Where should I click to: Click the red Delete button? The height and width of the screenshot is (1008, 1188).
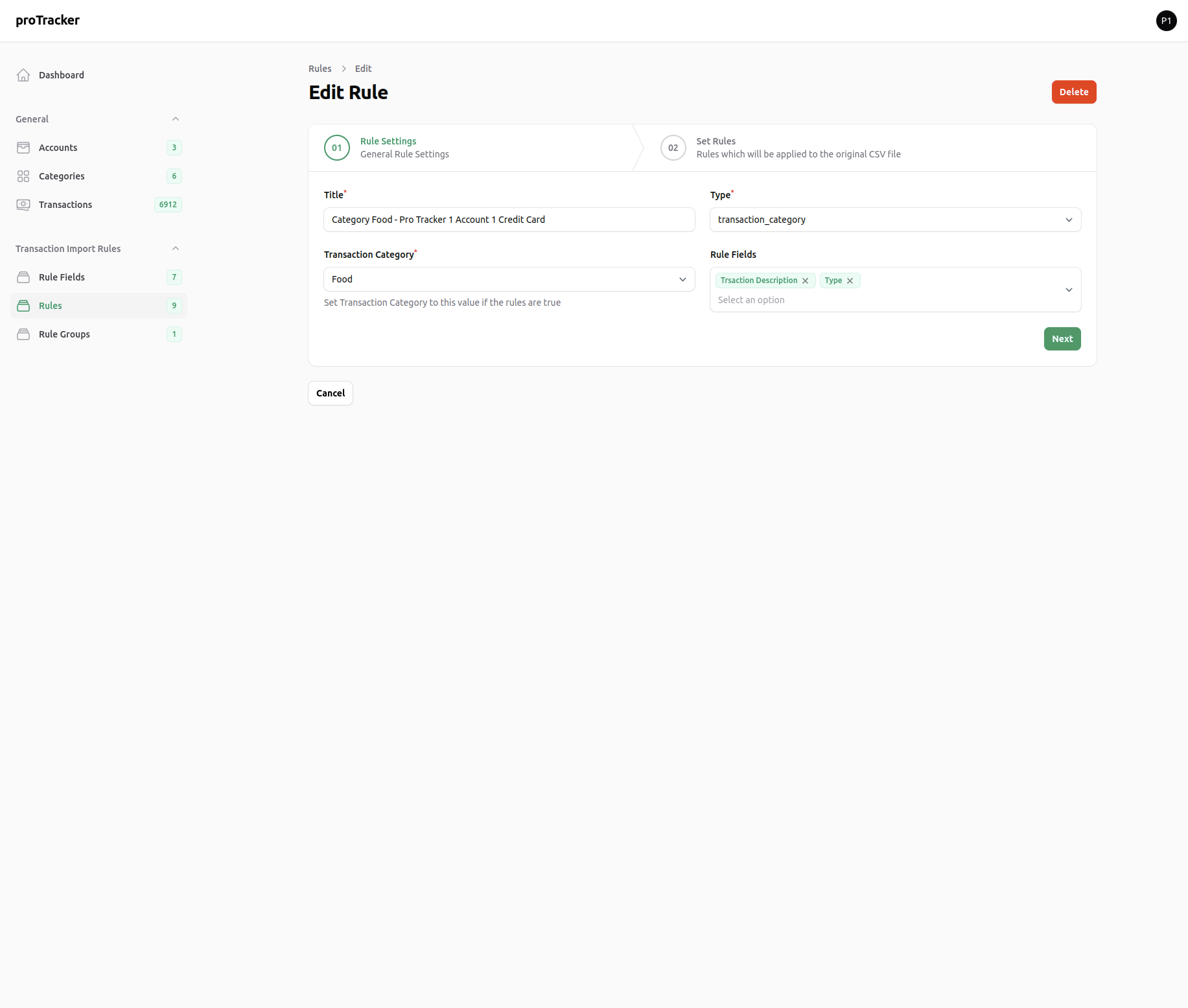1073,92
